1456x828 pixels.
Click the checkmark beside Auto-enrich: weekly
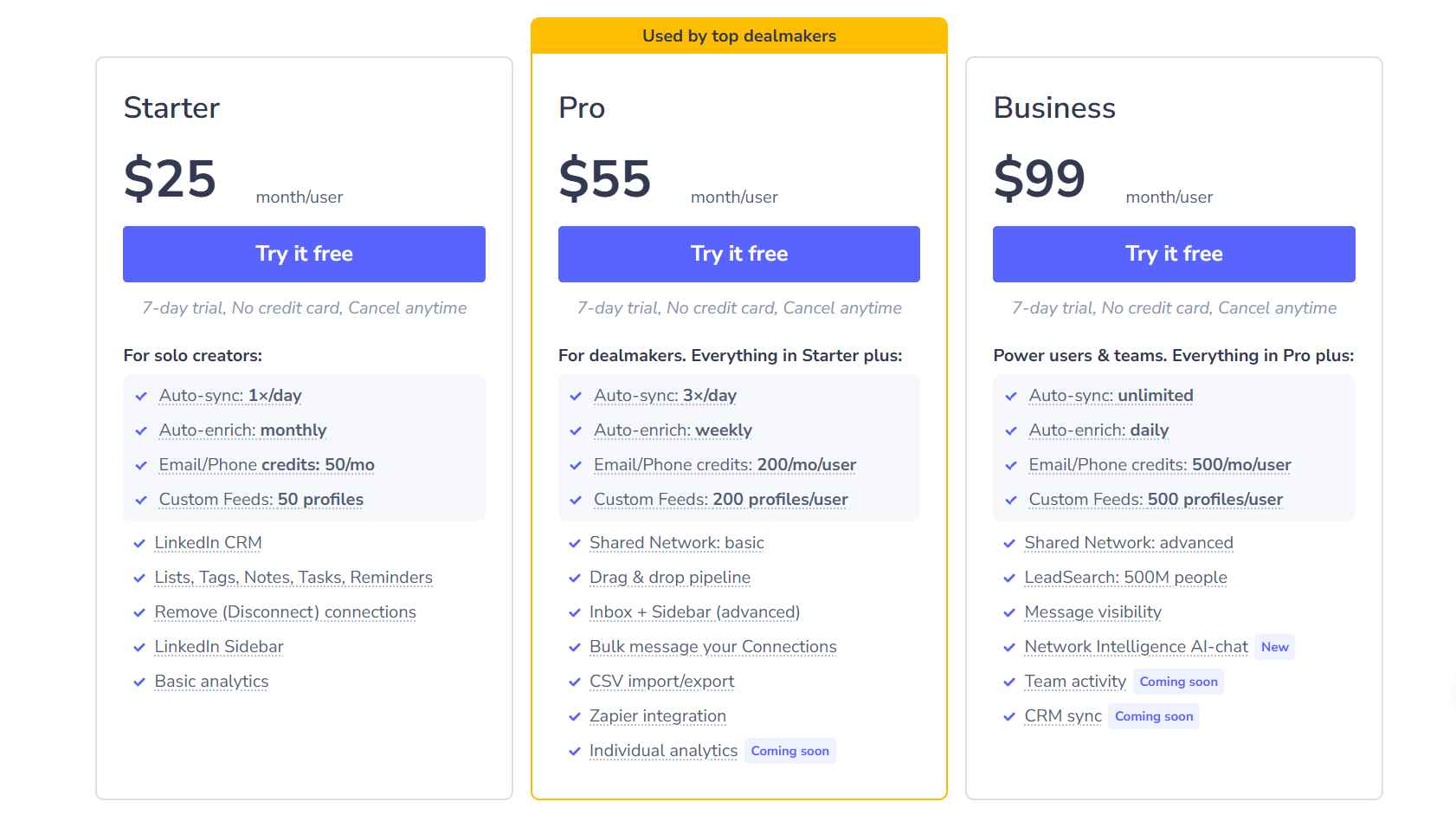point(576,430)
